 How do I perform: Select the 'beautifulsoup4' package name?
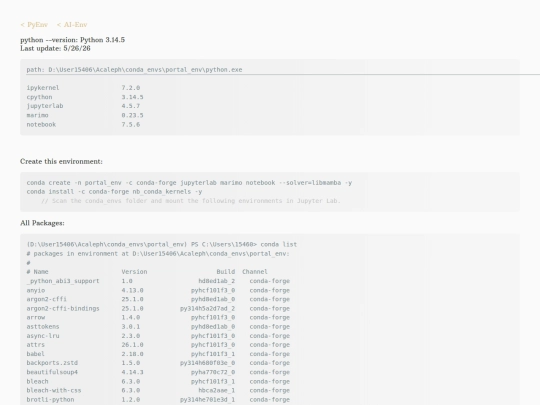[x=52, y=372]
